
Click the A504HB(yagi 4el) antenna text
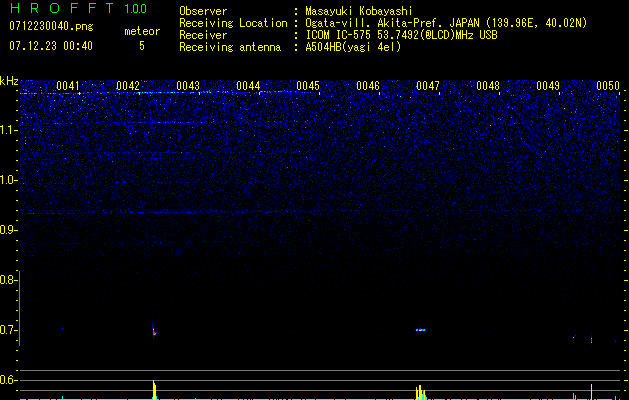pyautogui.click(x=353, y=47)
